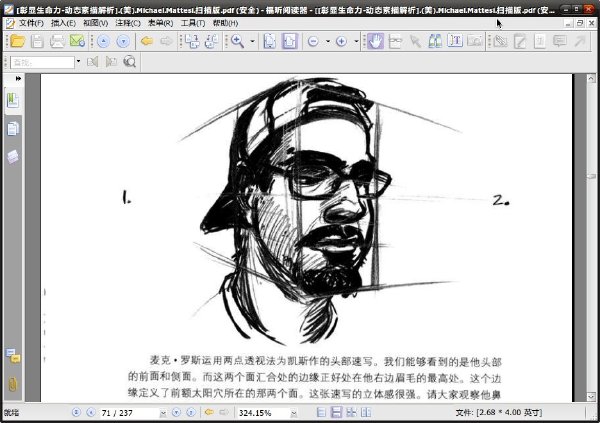600x423 pixels.
Task: Expand the zoom in dropdown arrow
Action: point(356,41)
